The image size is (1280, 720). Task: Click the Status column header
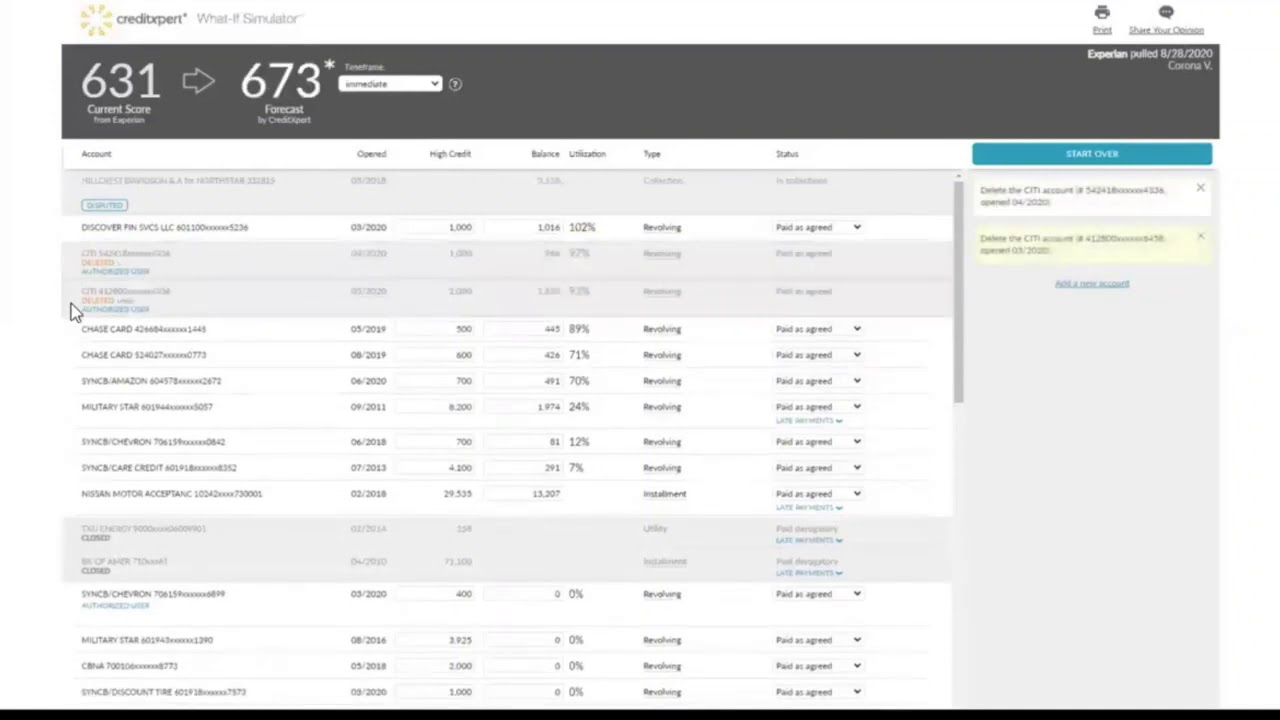[x=787, y=154]
